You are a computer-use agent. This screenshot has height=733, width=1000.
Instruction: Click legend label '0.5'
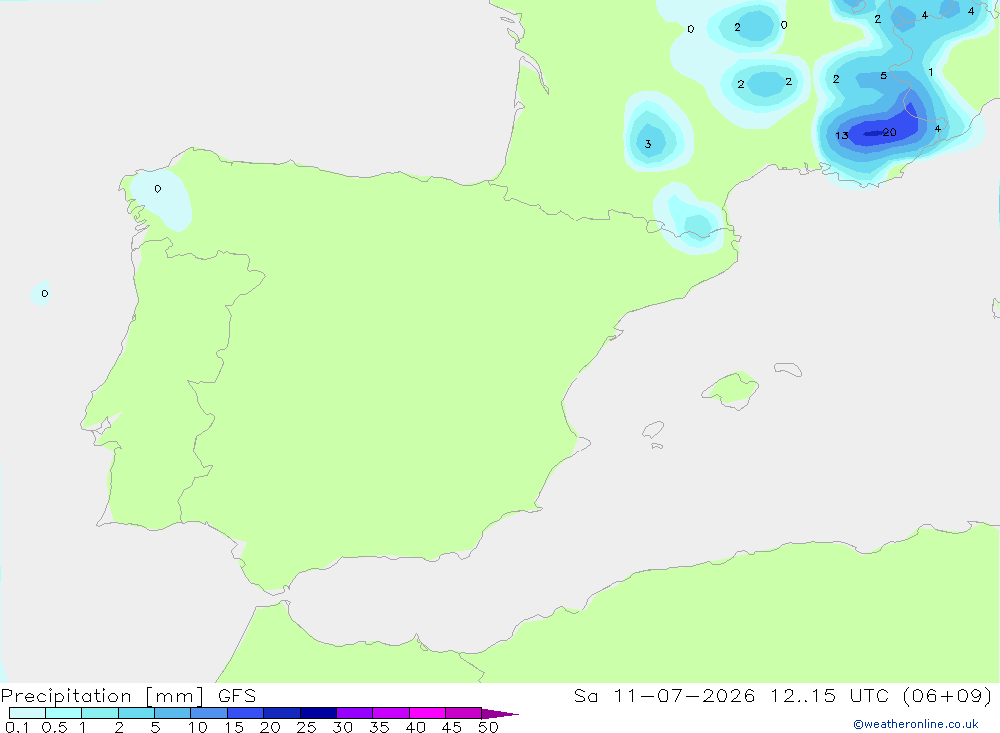coord(54,727)
